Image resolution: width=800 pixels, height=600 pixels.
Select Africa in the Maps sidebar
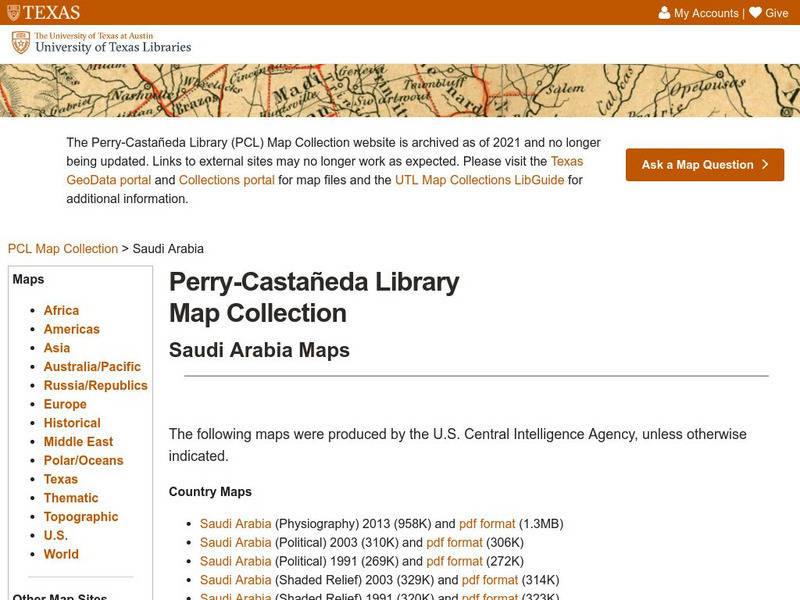point(61,311)
